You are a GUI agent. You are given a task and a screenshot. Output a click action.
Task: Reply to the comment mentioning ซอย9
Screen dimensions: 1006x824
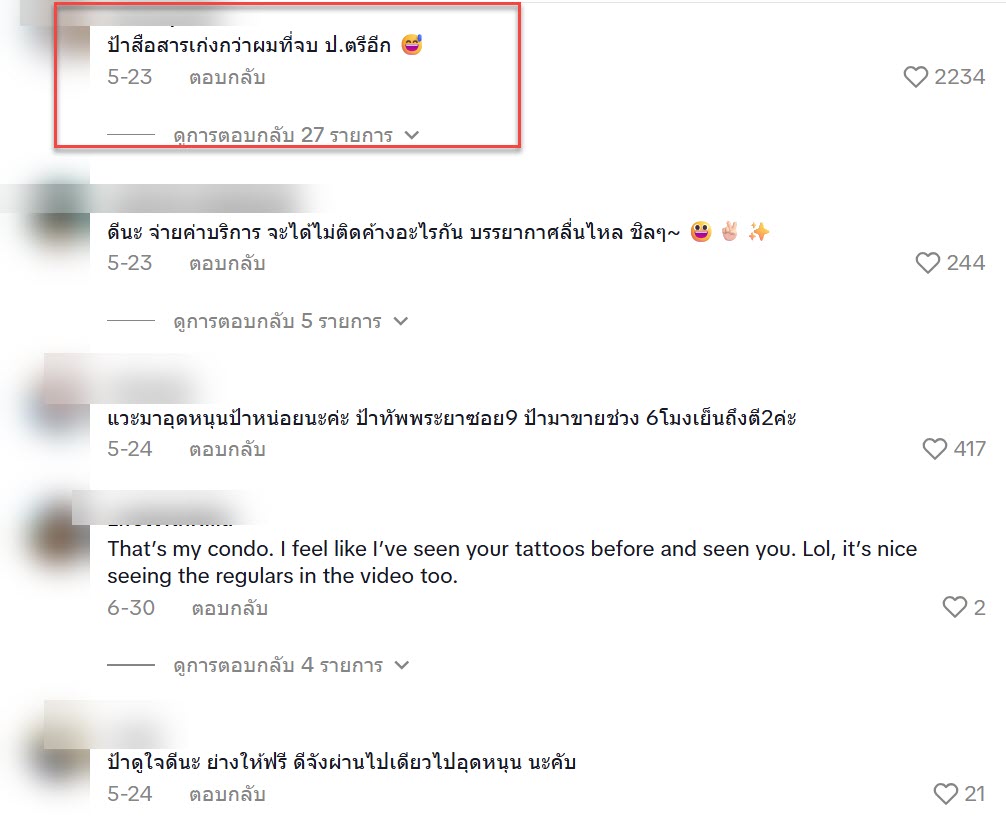coord(227,449)
